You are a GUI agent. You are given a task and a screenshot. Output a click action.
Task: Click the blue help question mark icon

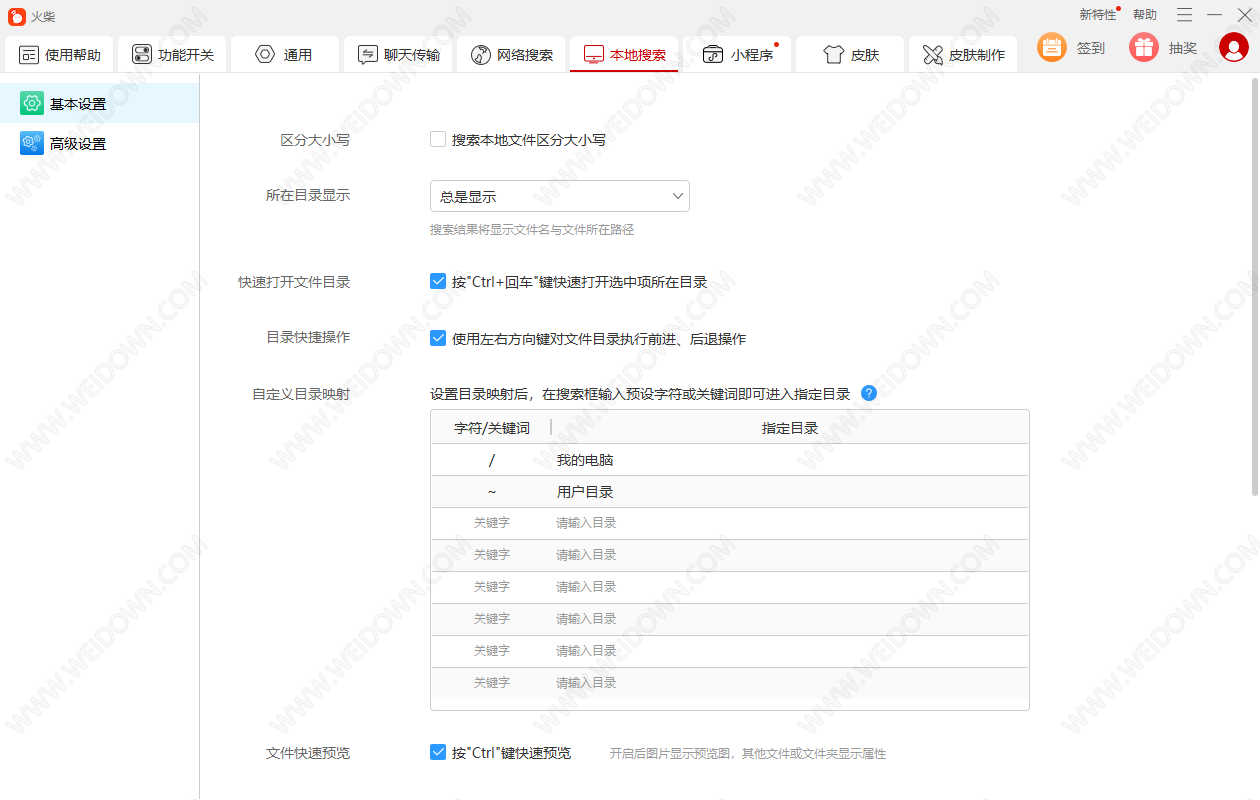pos(869,393)
